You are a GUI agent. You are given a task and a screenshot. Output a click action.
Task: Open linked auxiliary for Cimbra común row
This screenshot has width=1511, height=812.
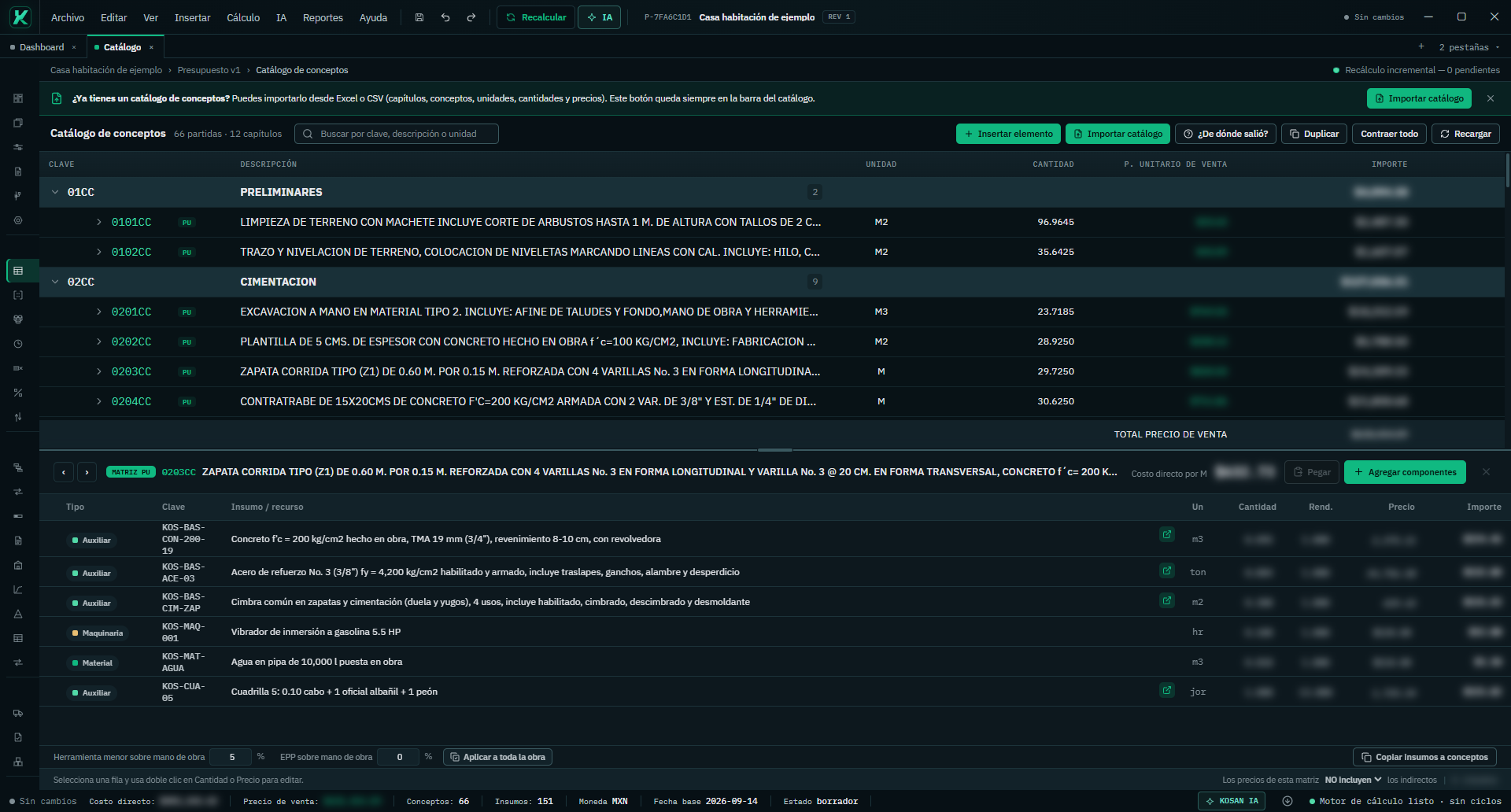(1167, 600)
